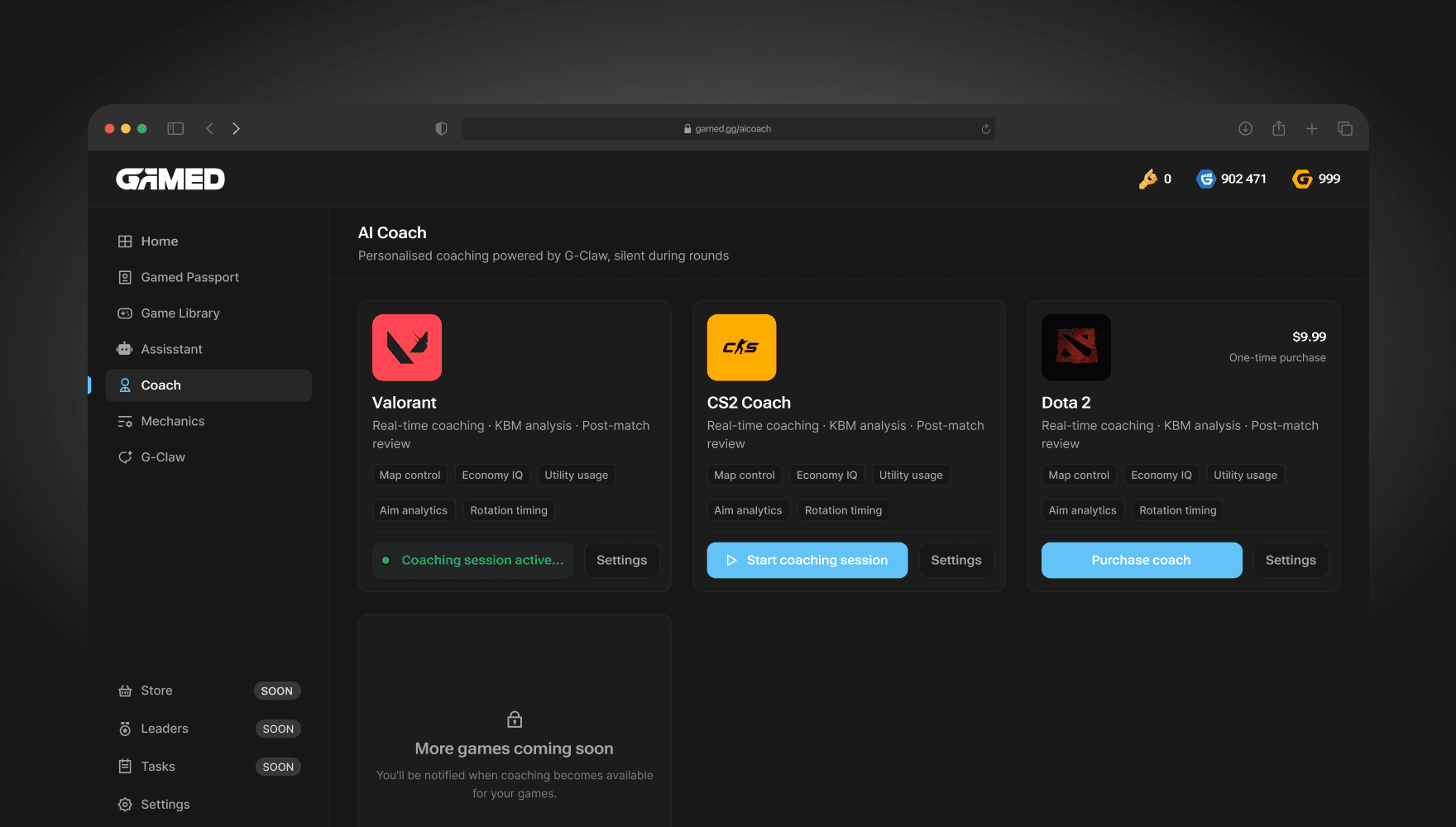The height and width of the screenshot is (827, 1456).
Task: Click the SOON badge next to Tasks
Action: click(x=278, y=767)
